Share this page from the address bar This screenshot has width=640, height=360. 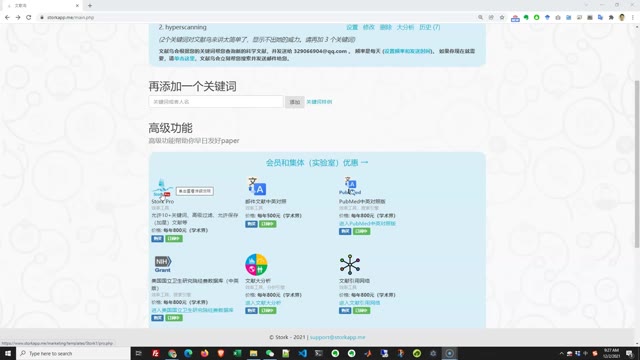click(491, 17)
